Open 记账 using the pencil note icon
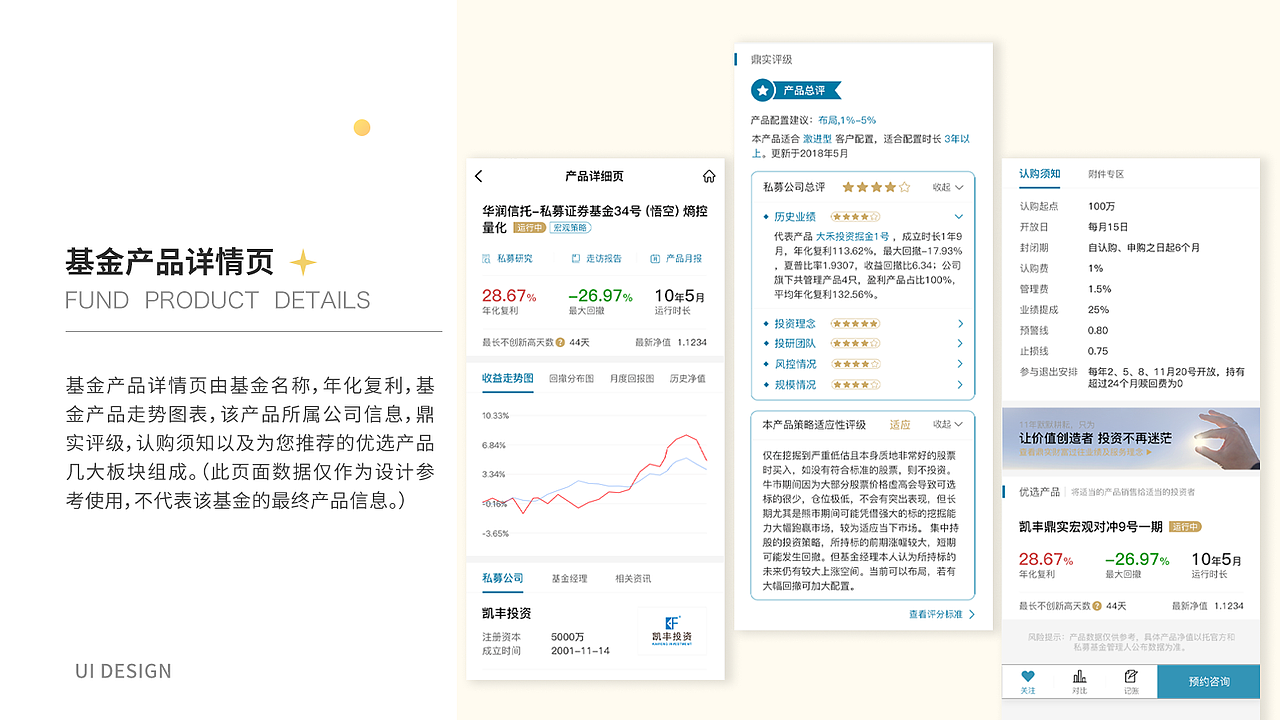 pos(1131,674)
